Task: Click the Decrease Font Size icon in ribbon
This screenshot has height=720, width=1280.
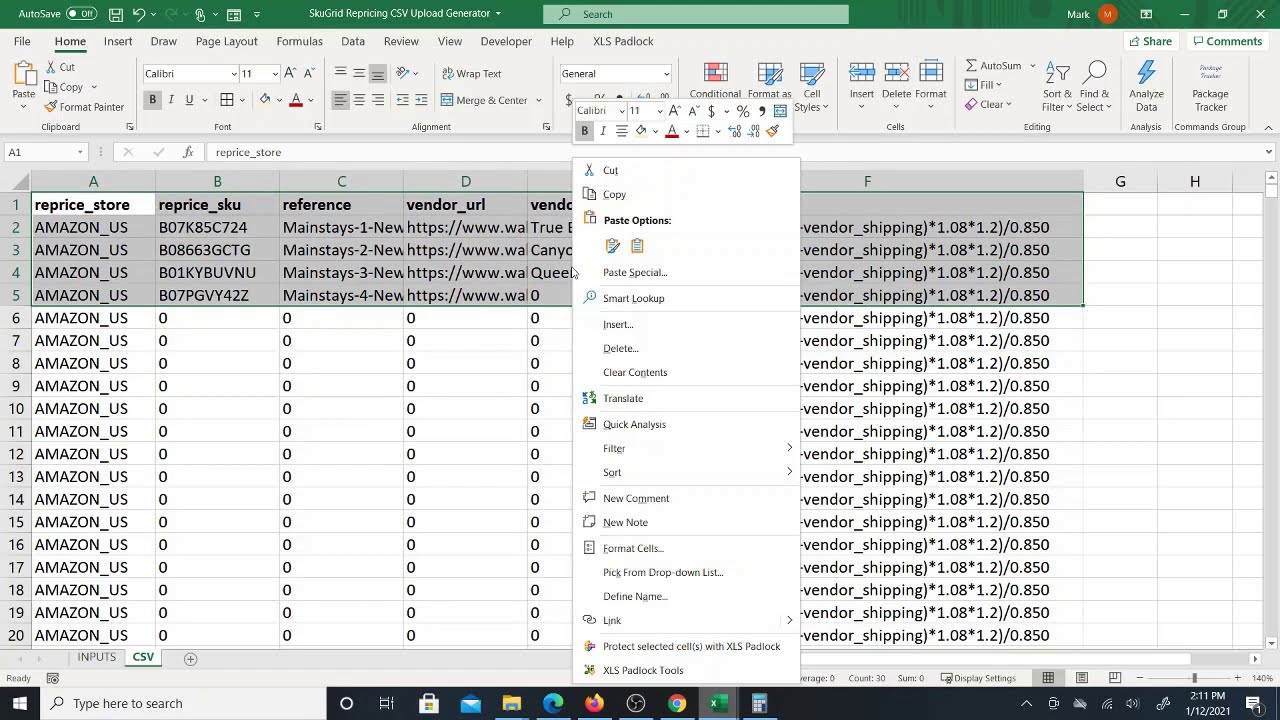Action: [309, 73]
